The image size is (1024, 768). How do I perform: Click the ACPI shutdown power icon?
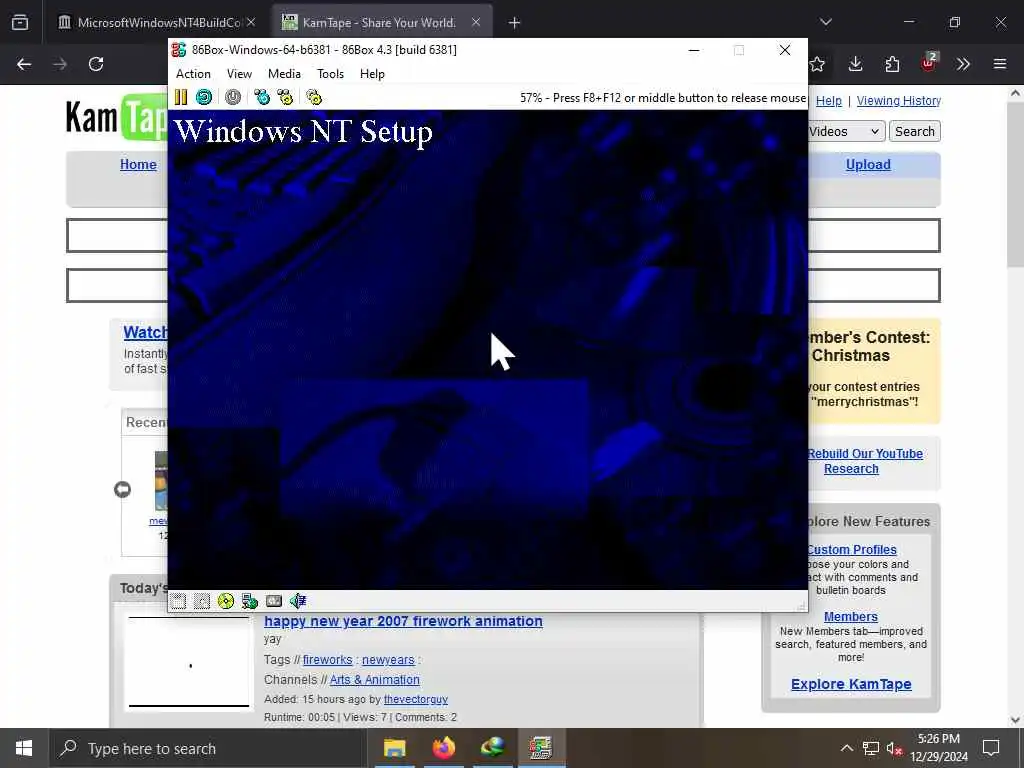click(232, 97)
